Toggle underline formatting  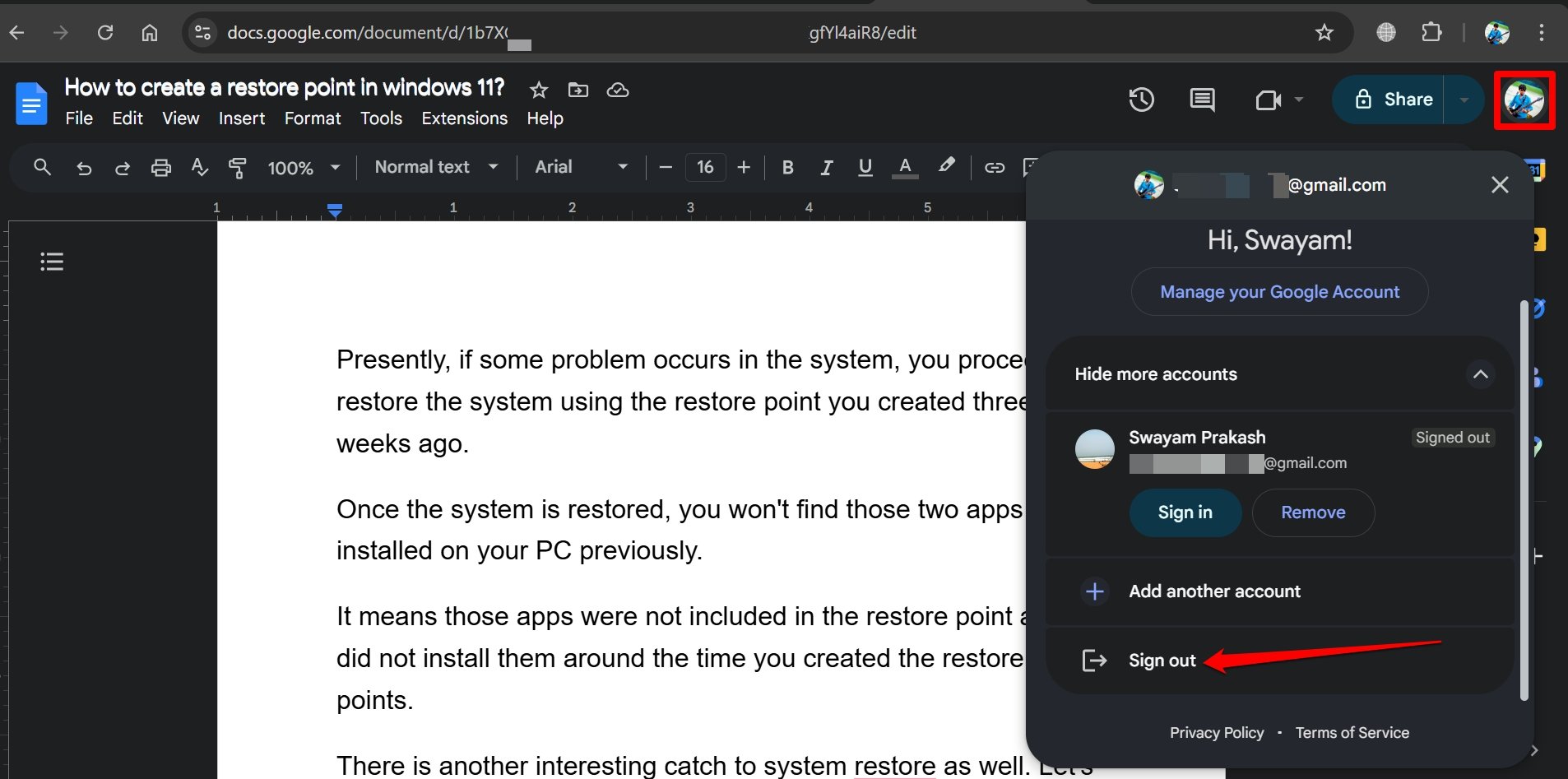pos(865,168)
